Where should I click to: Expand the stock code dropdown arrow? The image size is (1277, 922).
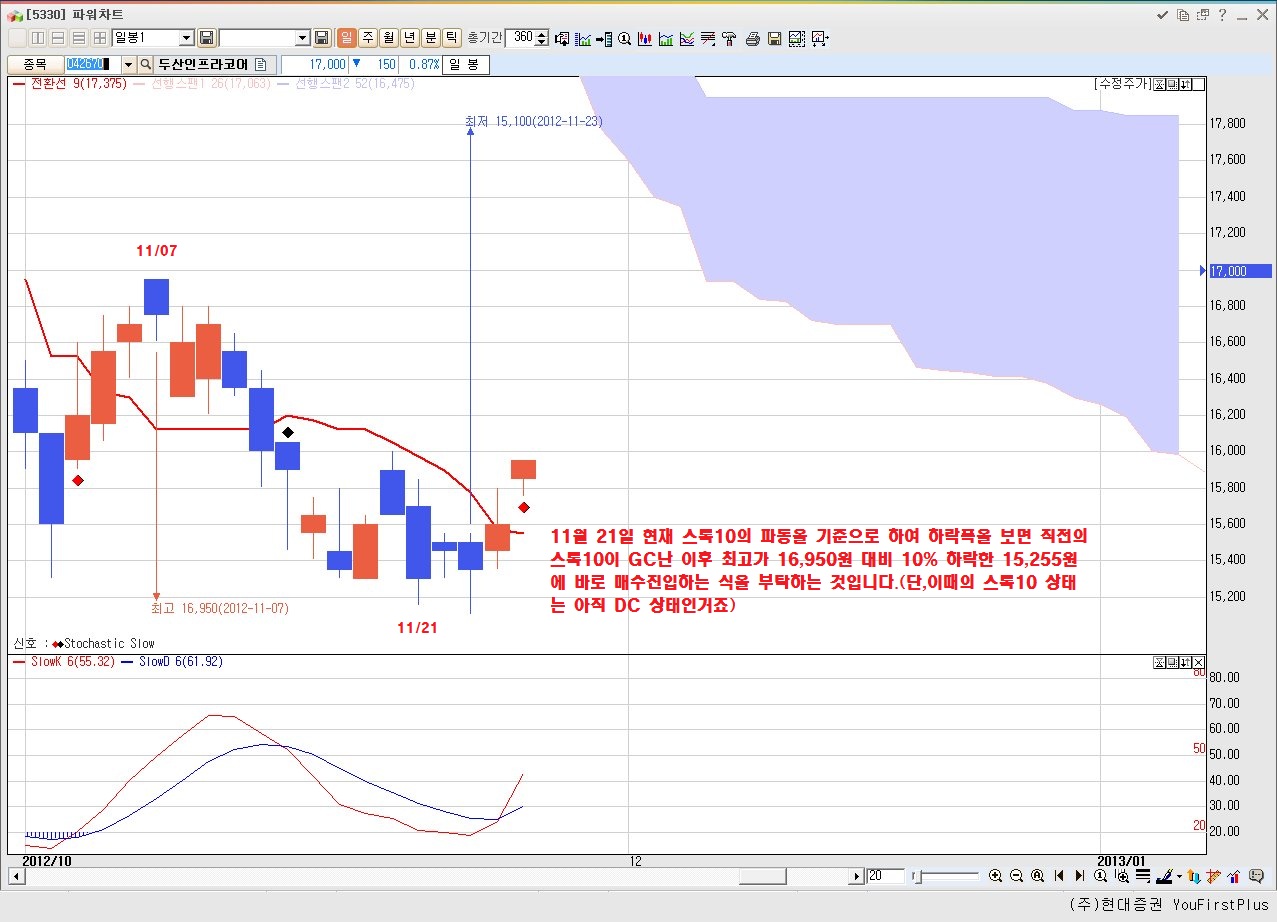click(128, 64)
